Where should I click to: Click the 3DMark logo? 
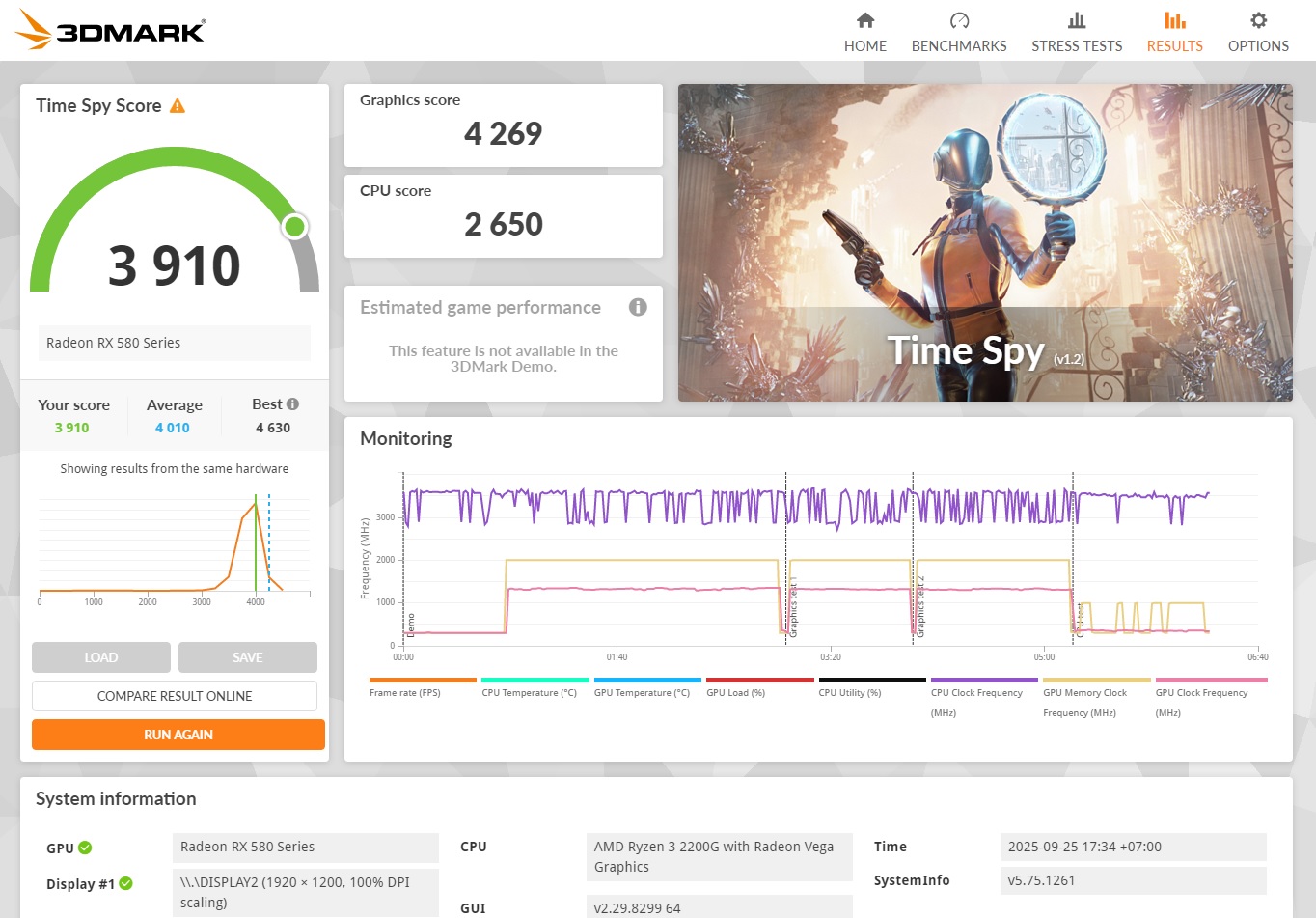tap(111, 30)
